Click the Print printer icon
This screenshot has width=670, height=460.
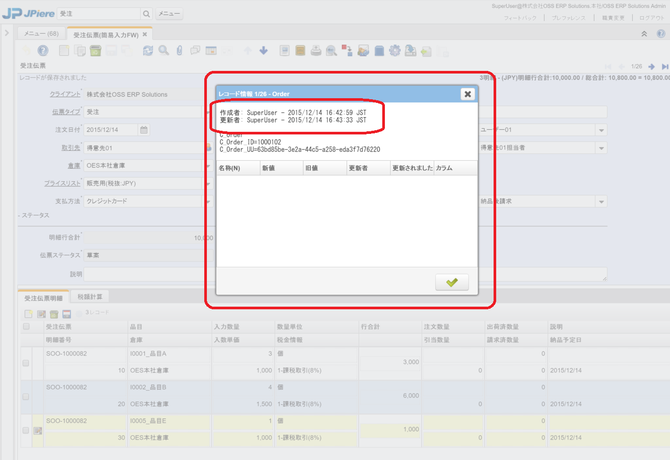coord(316,51)
